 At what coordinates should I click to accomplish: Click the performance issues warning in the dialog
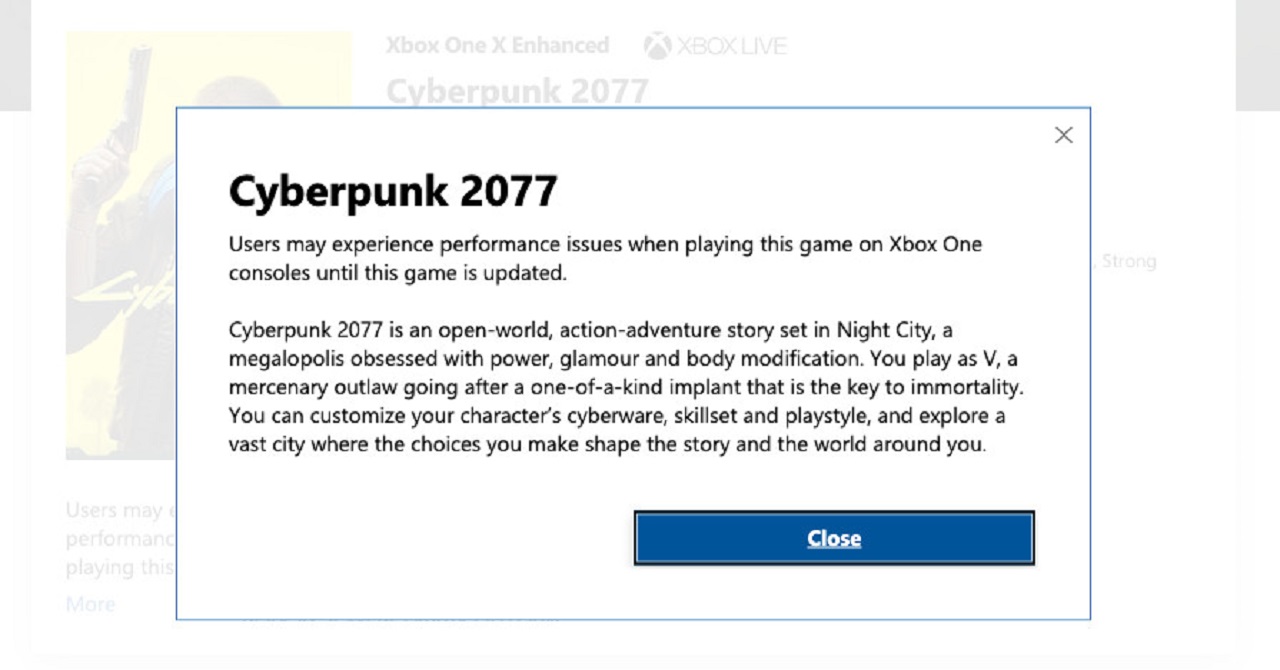(605, 258)
